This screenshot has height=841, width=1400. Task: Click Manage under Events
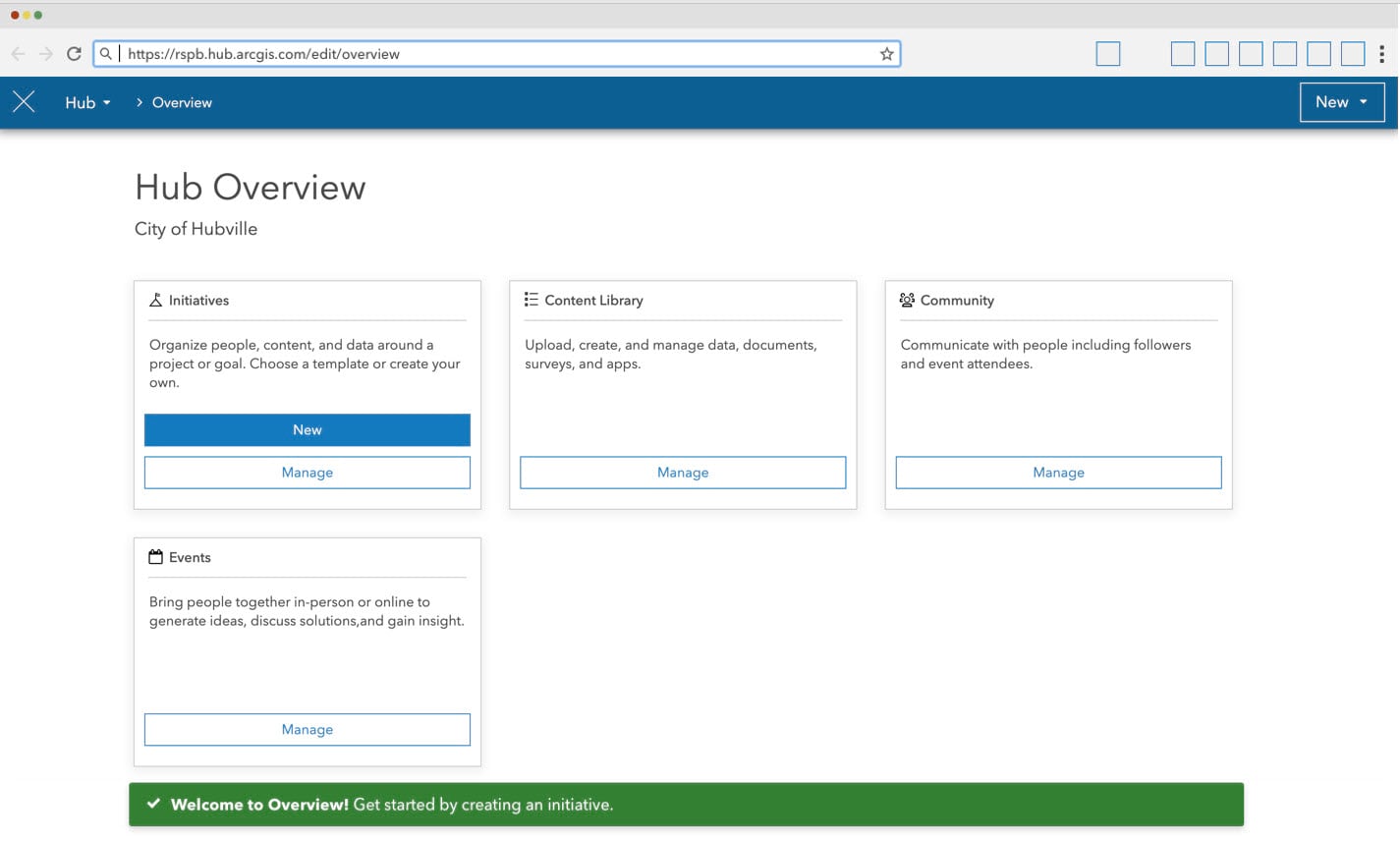point(307,729)
